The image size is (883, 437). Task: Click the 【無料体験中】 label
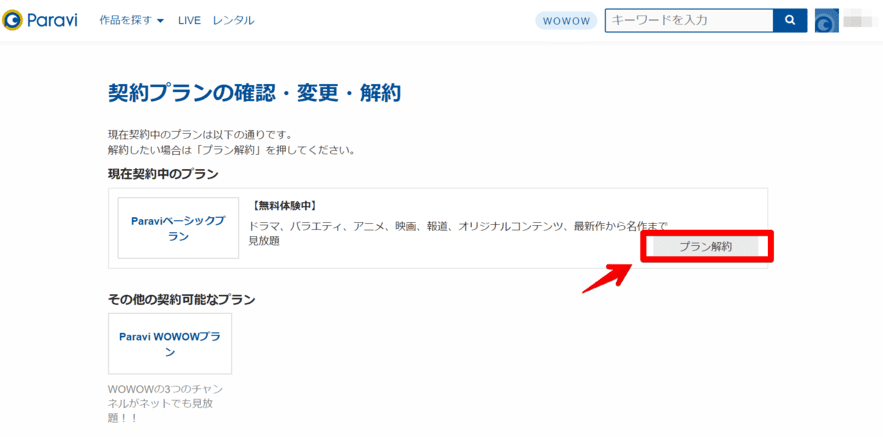[286, 205]
